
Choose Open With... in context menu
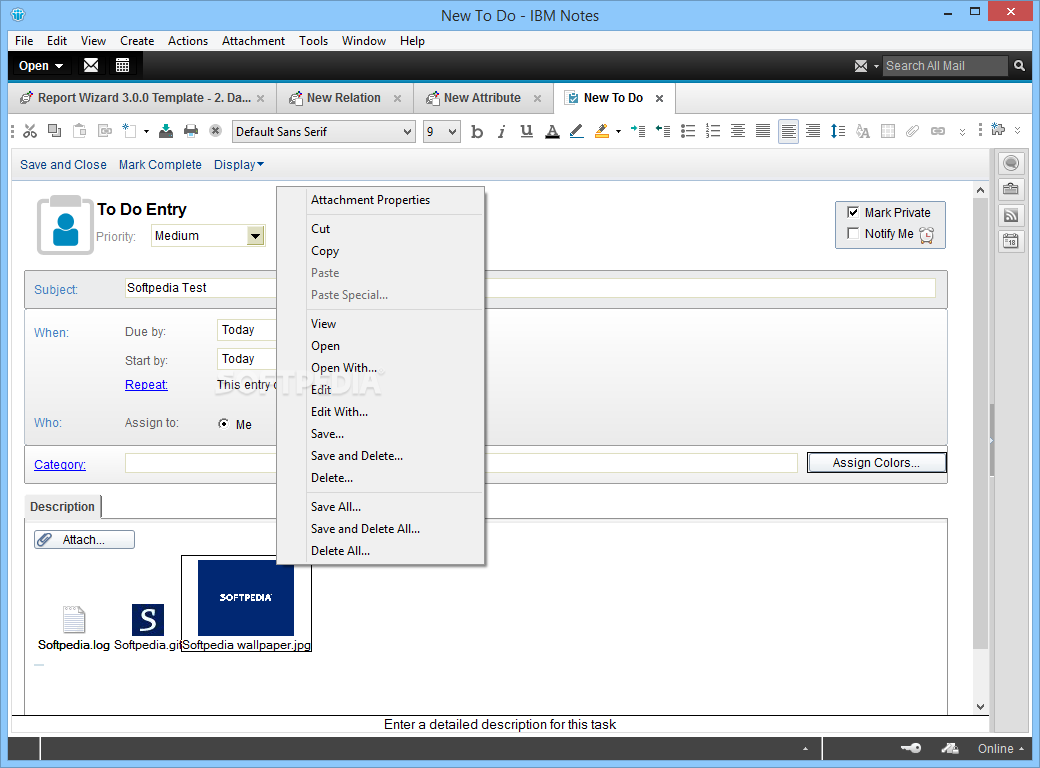pos(344,368)
